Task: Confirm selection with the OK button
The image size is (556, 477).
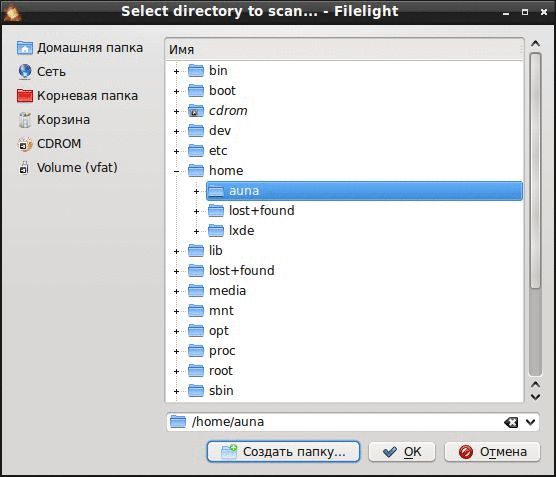Action: pos(402,452)
